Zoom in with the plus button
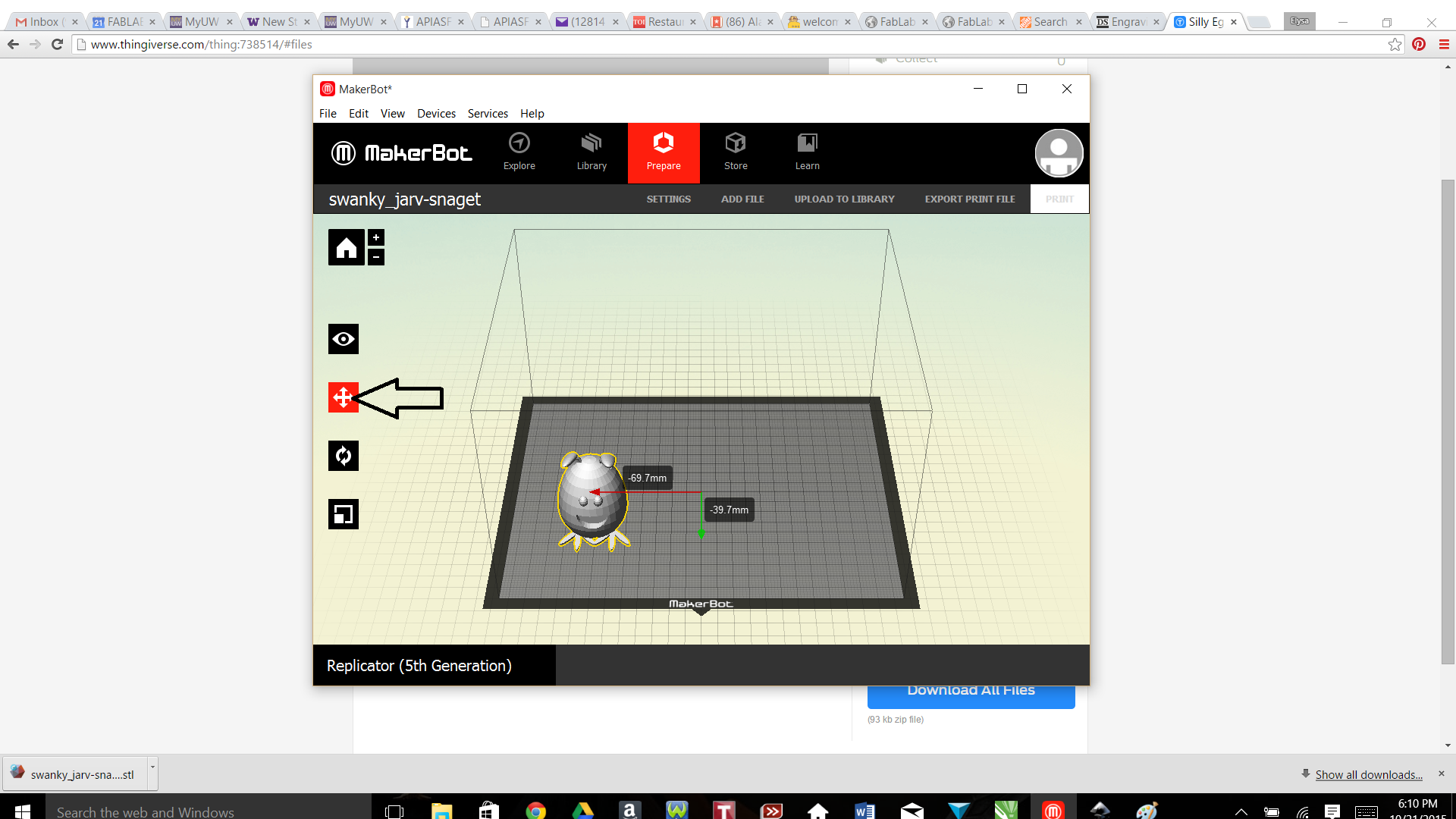The height and width of the screenshot is (819, 1456). pyautogui.click(x=376, y=237)
